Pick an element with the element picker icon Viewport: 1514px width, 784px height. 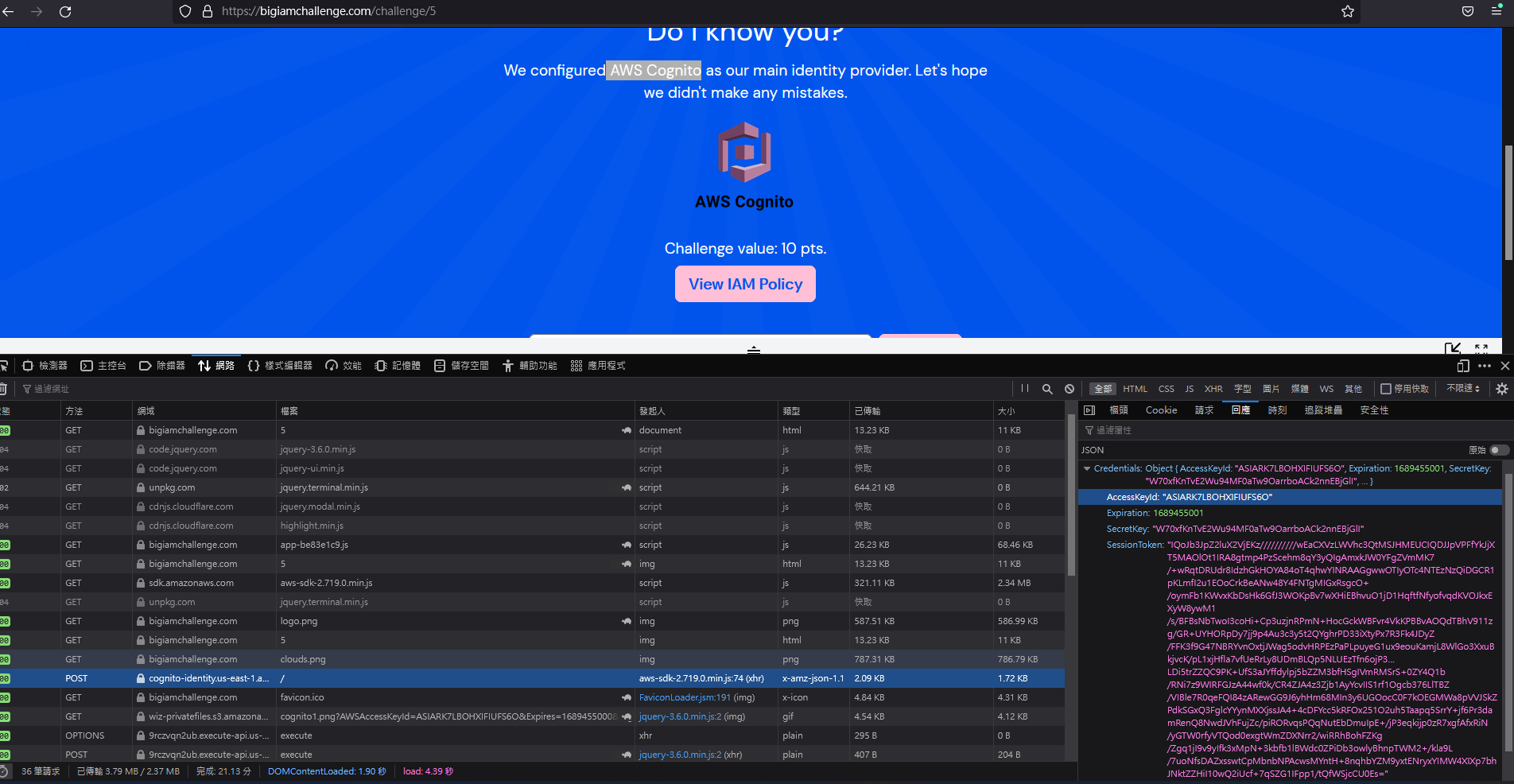click(x=4, y=366)
